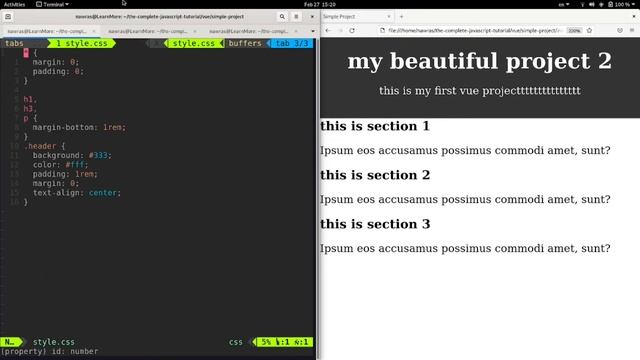The height and width of the screenshot is (360, 640).
Task: Click the vim normal mode indicator
Action: [11, 342]
